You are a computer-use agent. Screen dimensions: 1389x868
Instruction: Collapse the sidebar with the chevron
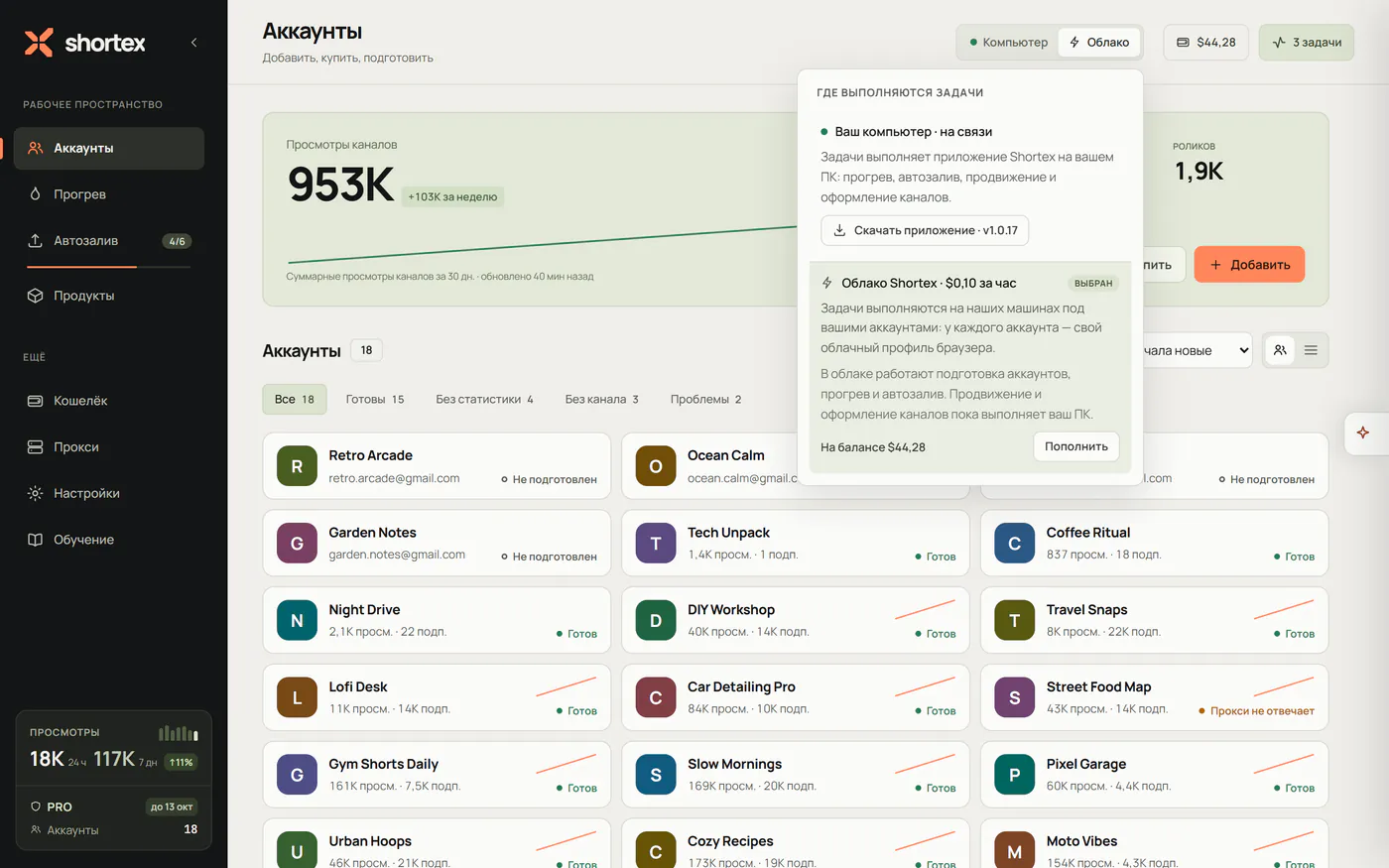(193, 43)
